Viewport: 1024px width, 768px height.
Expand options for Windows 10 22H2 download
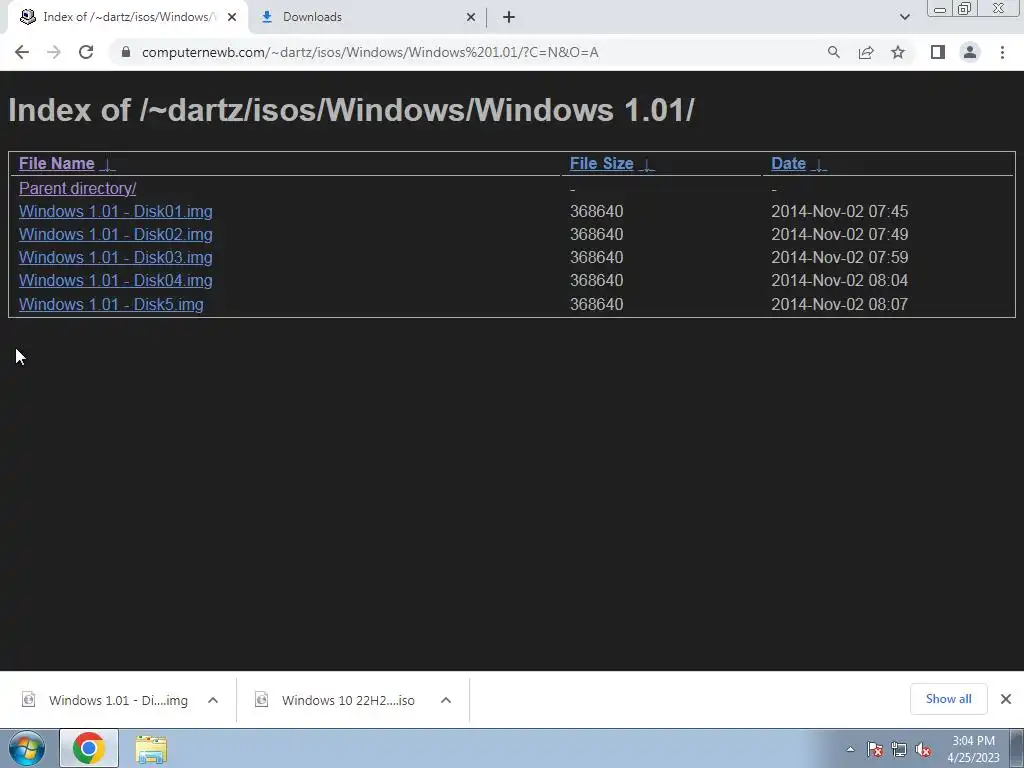click(446, 700)
